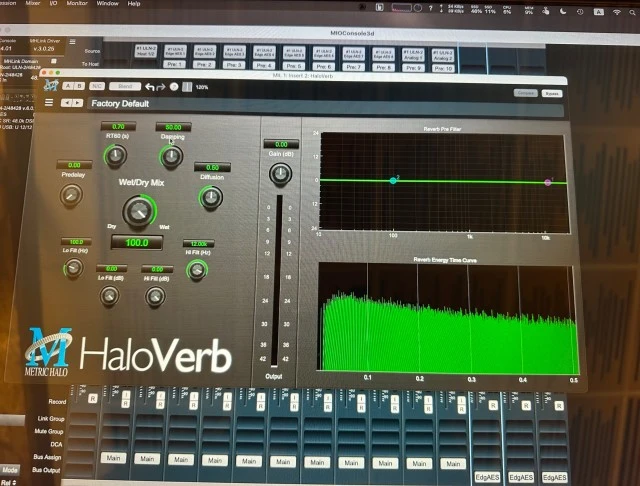The width and height of the screenshot is (640, 486).
Task: Open the Monitor menu in menu bar
Action: pos(77,3)
